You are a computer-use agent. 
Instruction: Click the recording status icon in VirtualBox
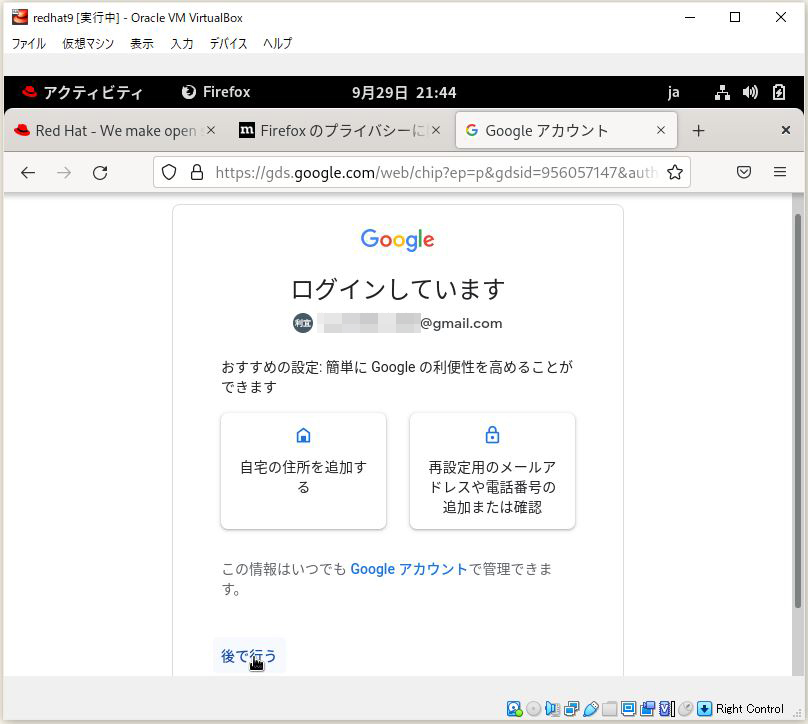pos(648,709)
